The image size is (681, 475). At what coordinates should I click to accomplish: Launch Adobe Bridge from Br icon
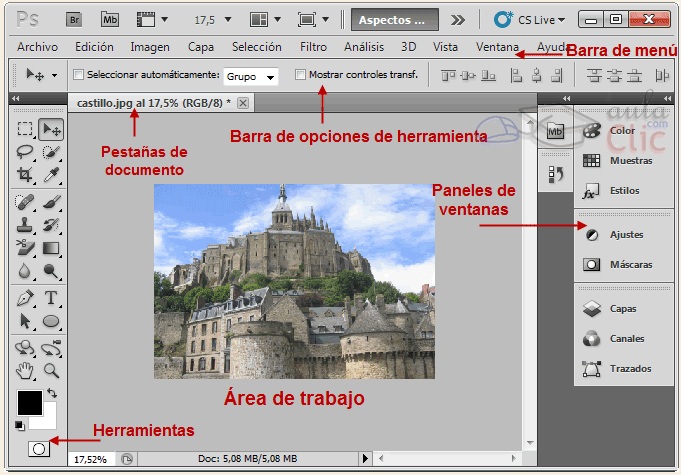pos(74,20)
